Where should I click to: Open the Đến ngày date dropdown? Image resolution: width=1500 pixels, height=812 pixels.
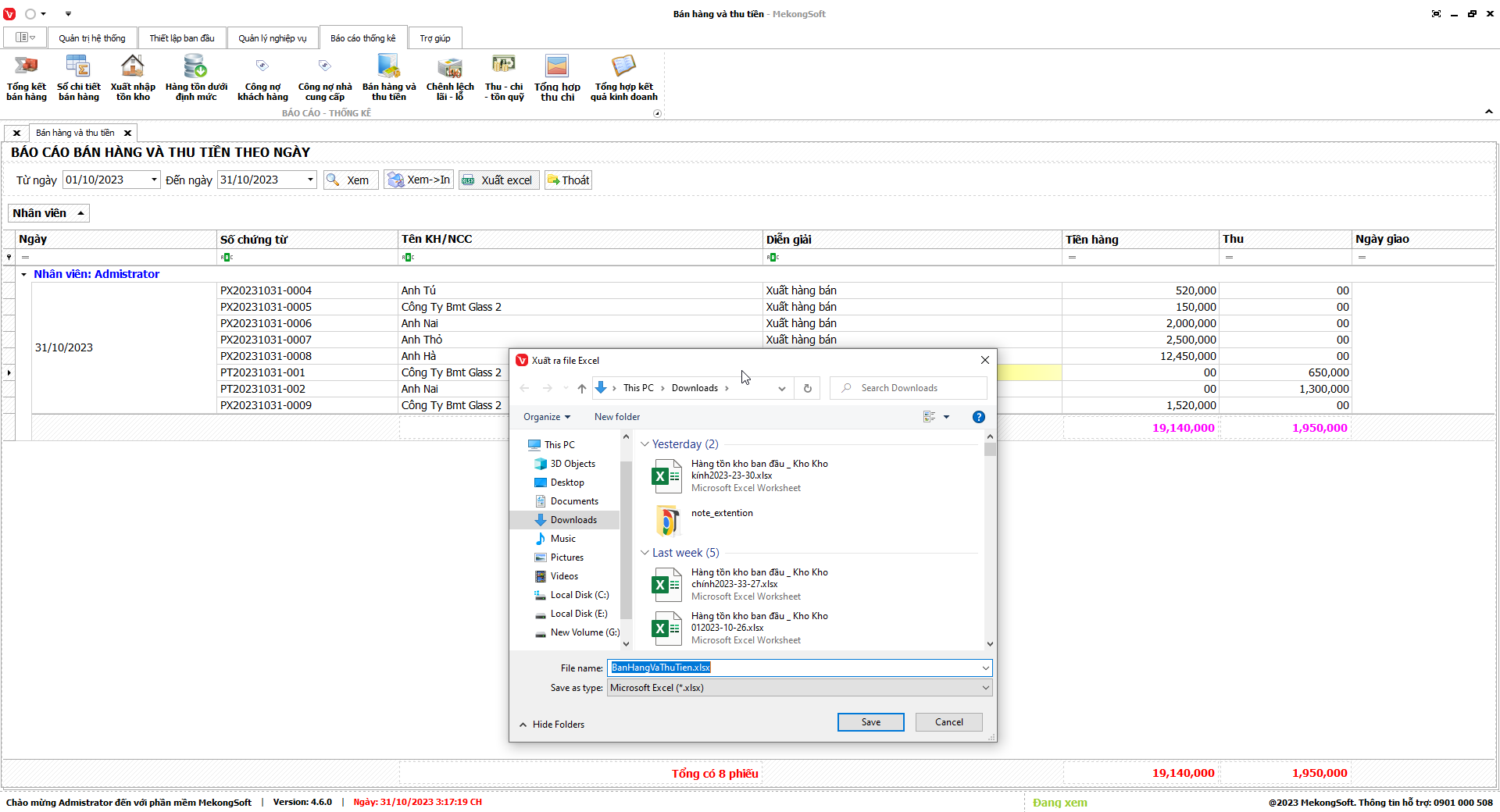[310, 180]
